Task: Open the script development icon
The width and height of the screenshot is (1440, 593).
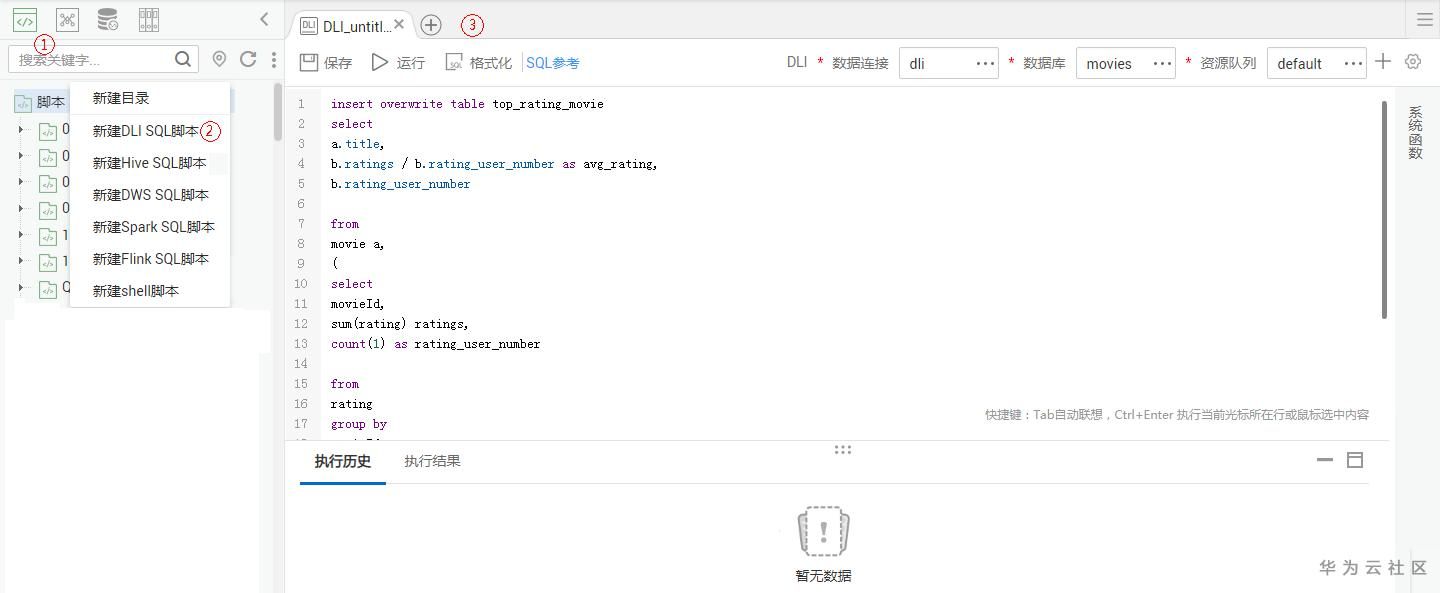Action: click(x=25, y=19)
